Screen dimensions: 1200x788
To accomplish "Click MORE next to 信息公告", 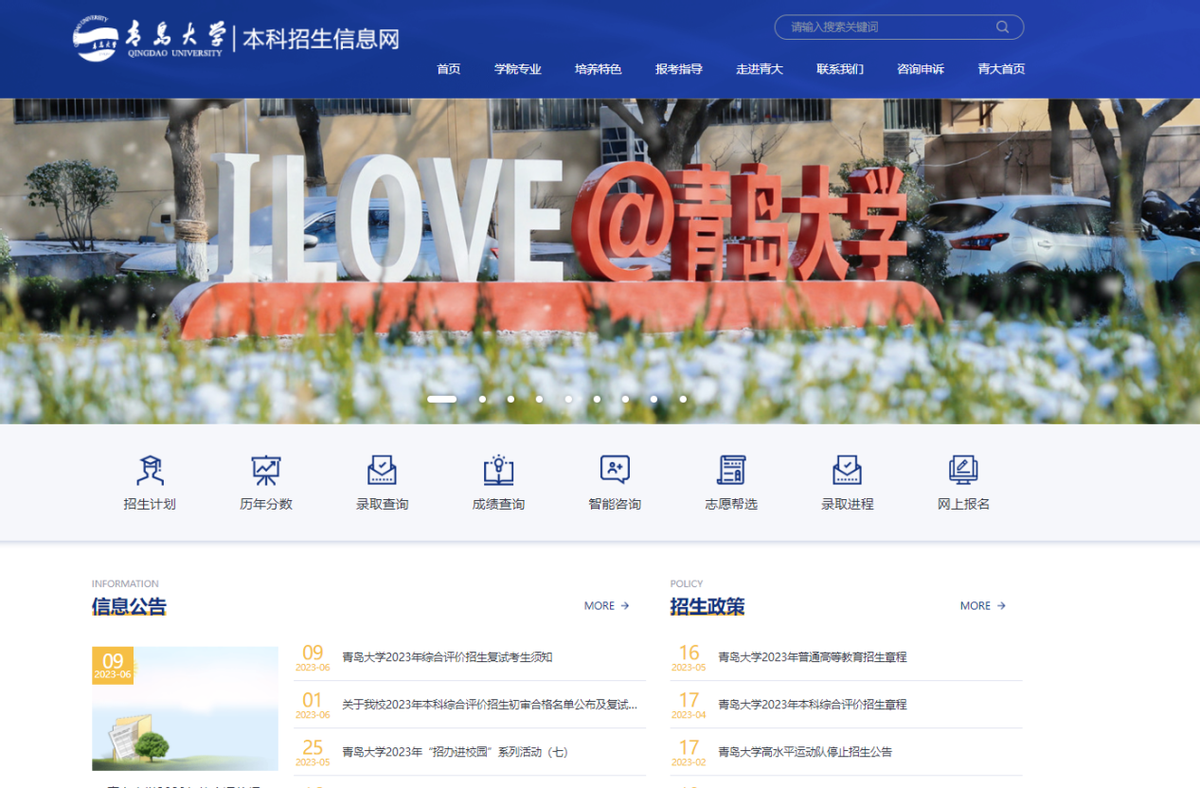I will 605,605.
